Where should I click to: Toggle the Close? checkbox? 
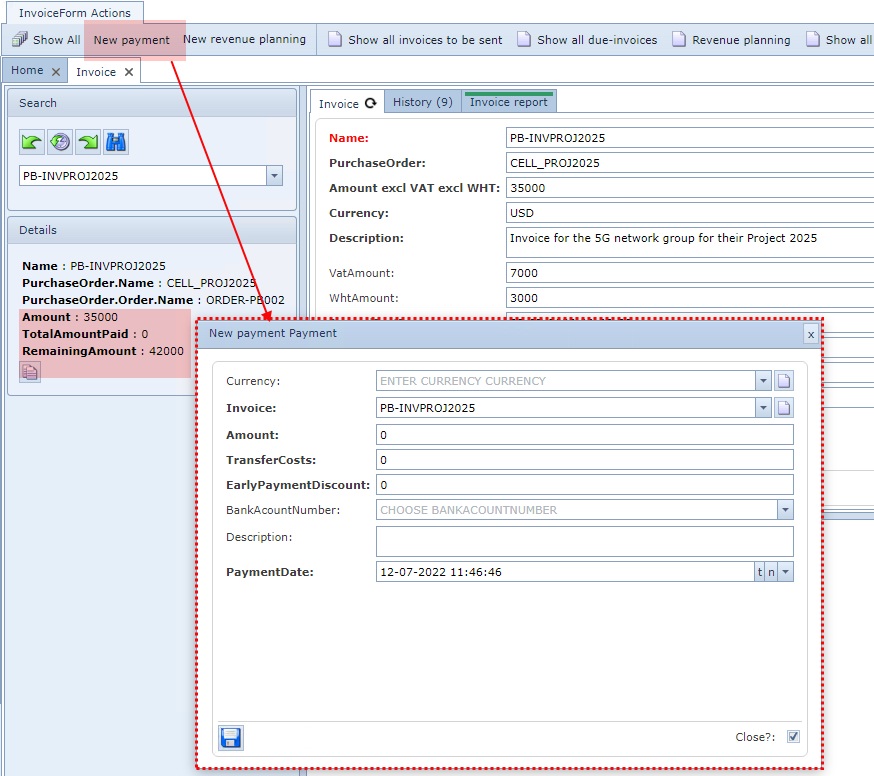793,737
